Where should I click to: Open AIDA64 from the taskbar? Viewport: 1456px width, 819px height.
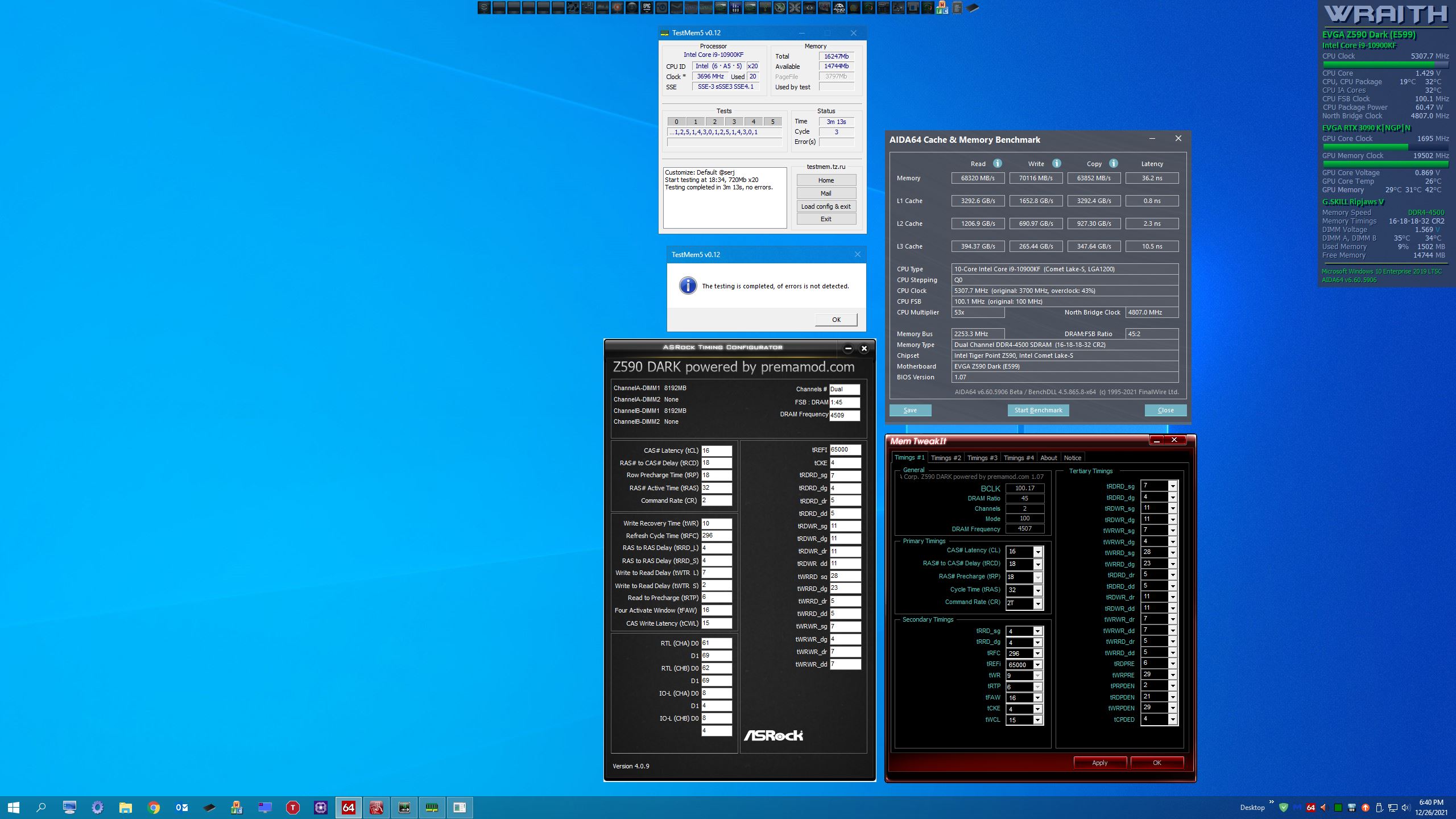pos(348,807)
